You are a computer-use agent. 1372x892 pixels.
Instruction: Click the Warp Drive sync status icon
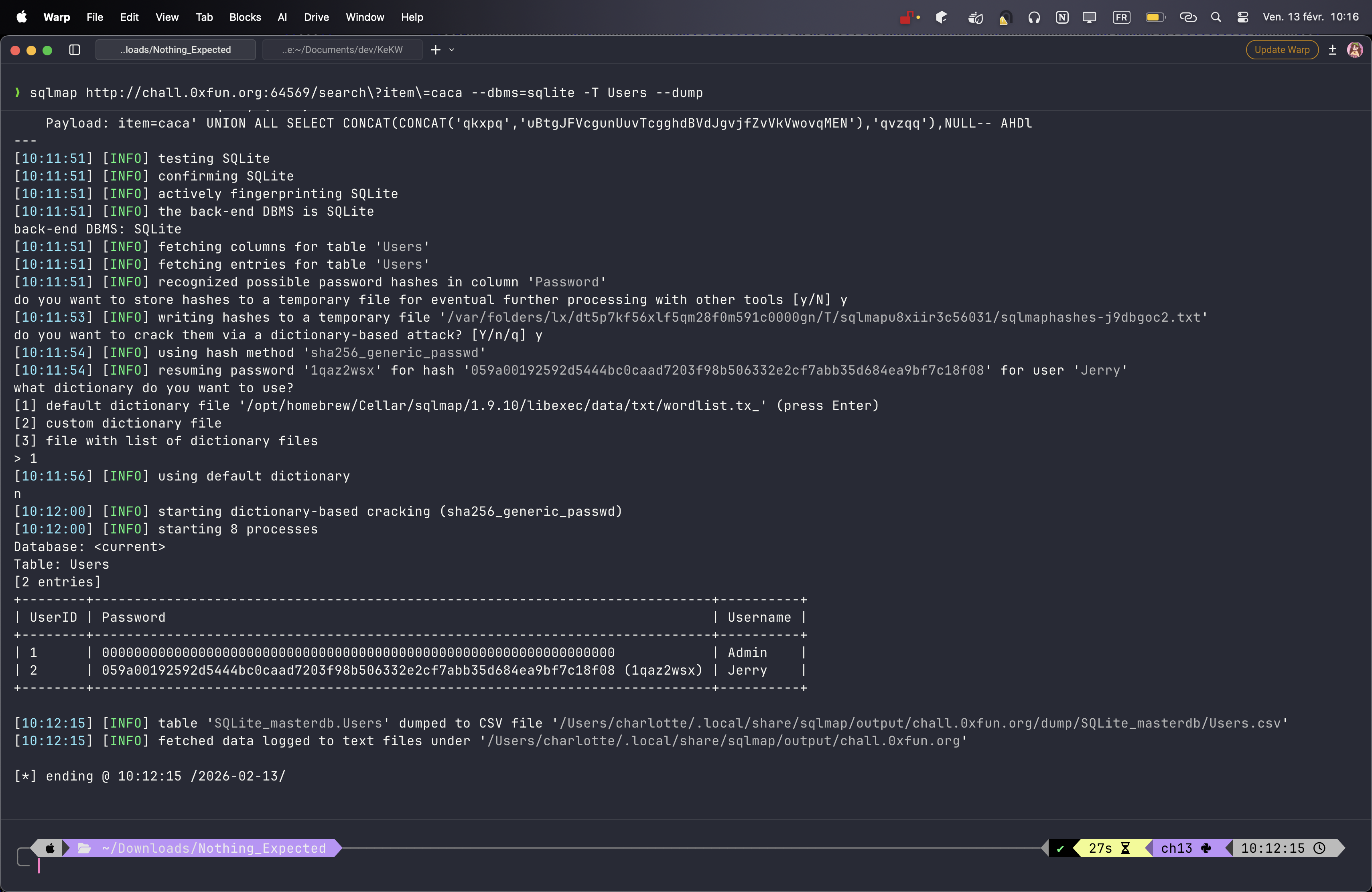pyautogui.click(x=1332, y=50)
